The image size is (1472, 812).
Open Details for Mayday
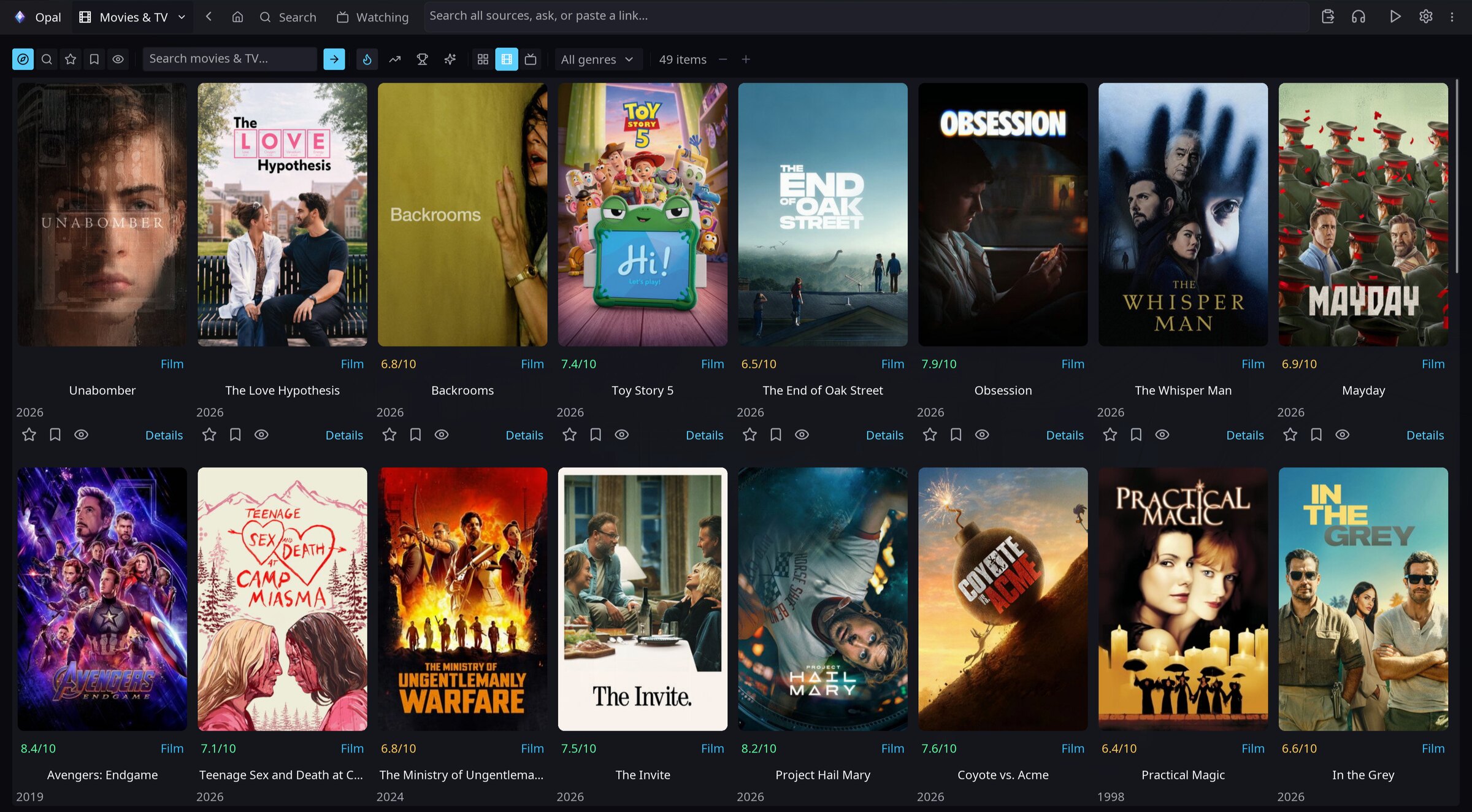pyautogui.click(x=1425, y=435)
